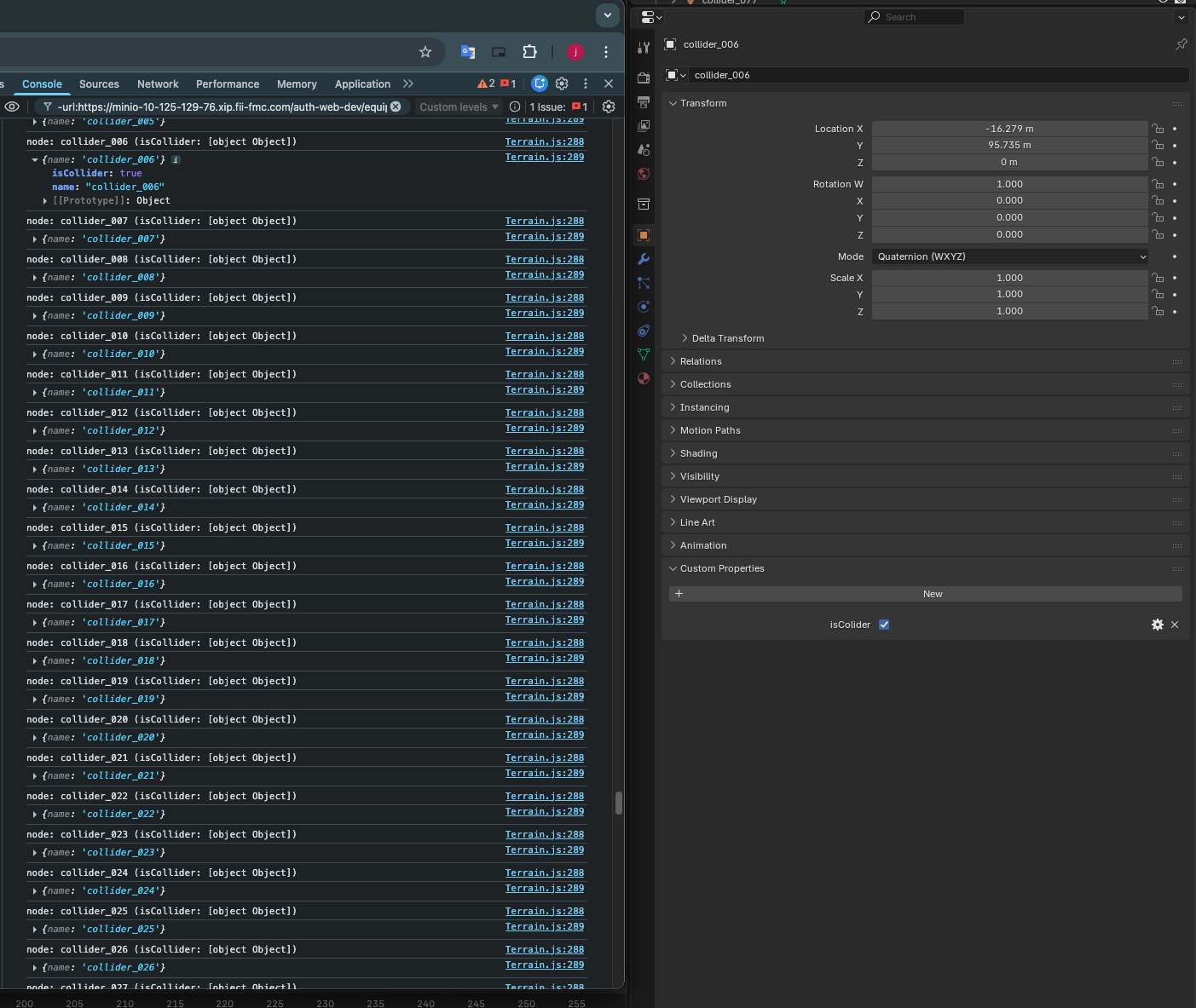Open isColider property settings gear
This screenshot has height=1008, width=1196.
click(1157, 625)
